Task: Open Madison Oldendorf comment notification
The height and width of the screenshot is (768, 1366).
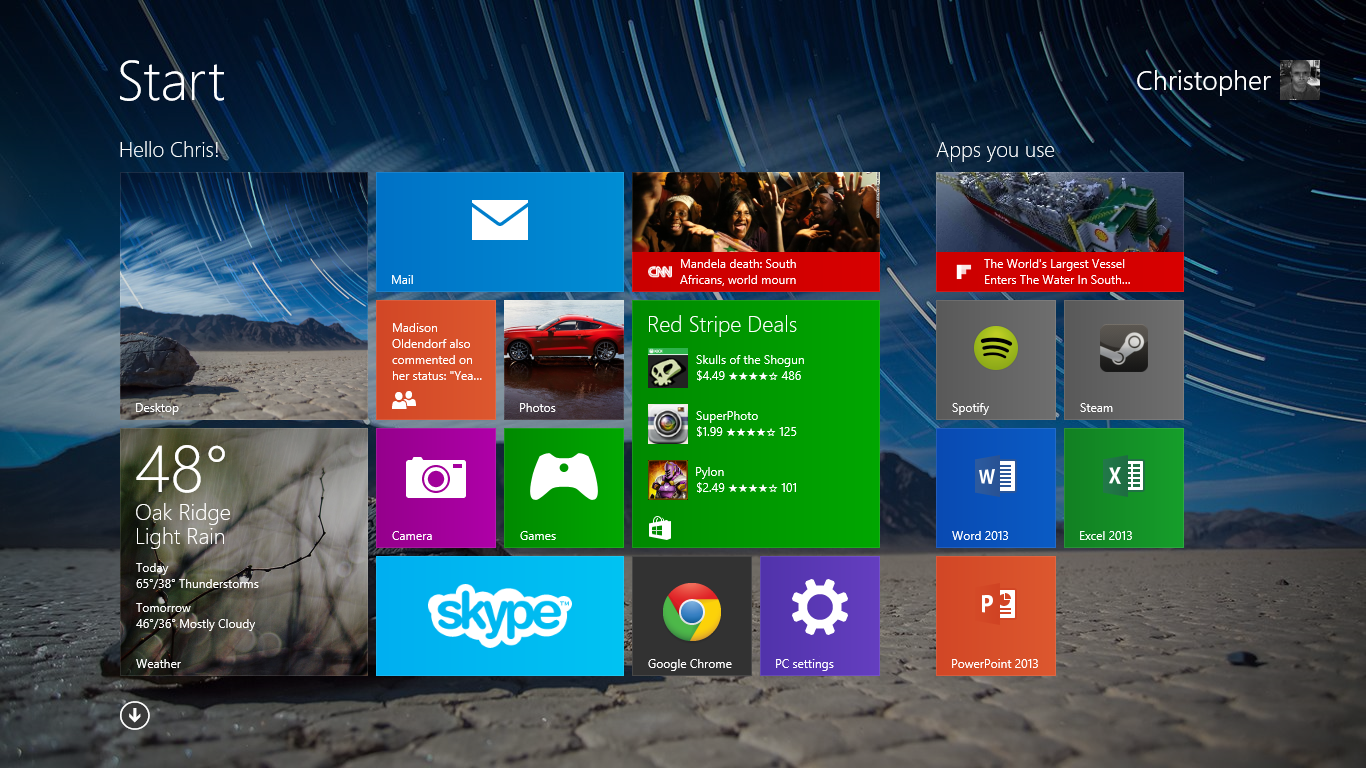Action: [x=437, y=352]
